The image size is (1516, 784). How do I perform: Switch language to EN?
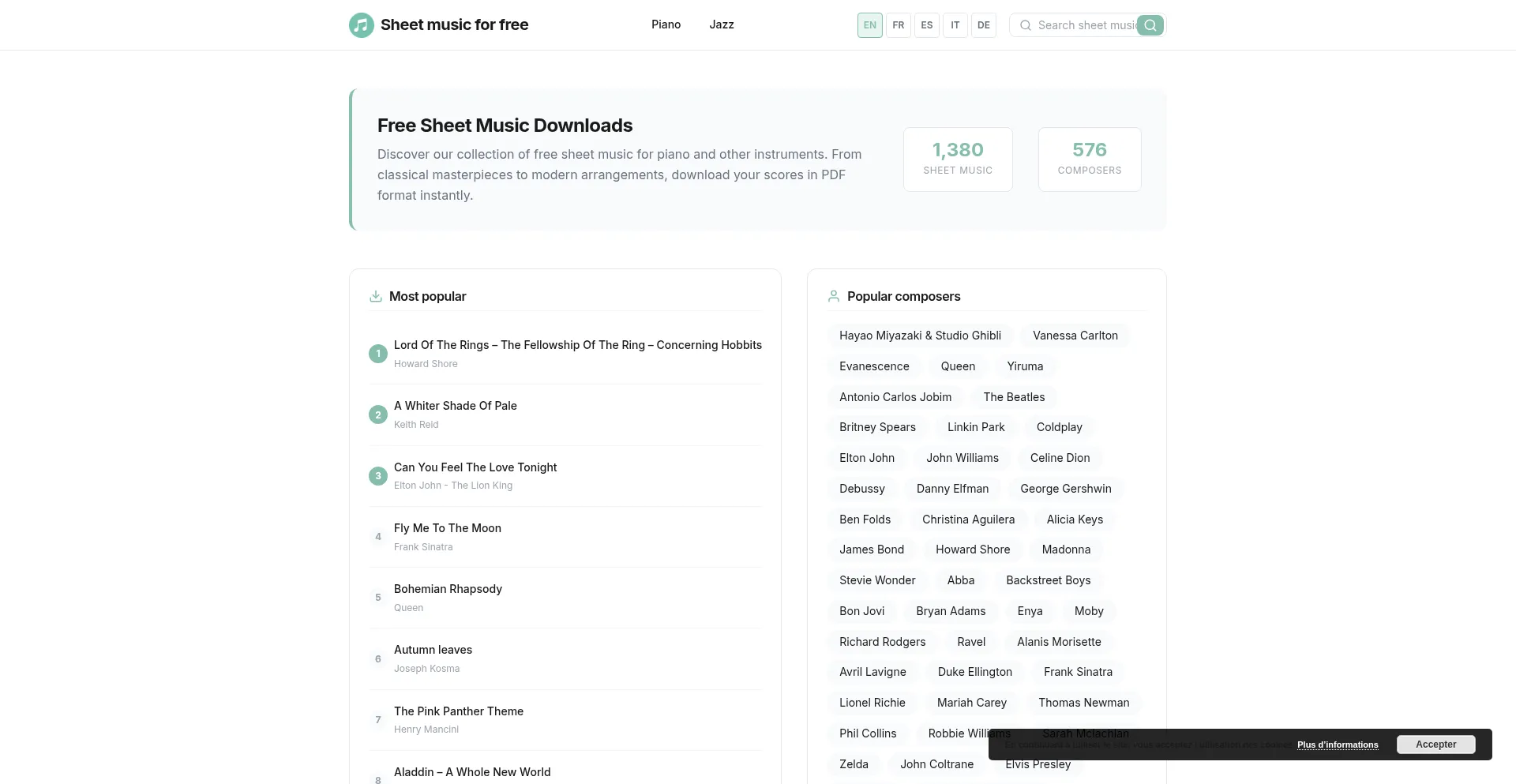click(870, 25)
